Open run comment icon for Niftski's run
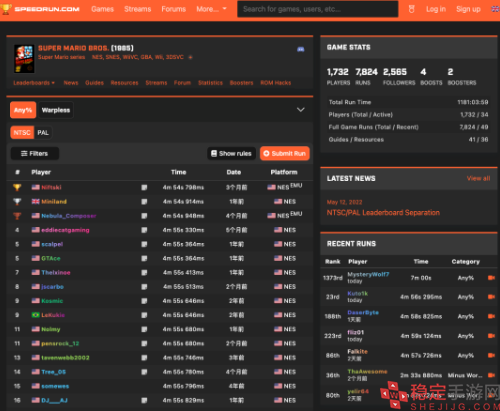This screenshot has width=500, height=411. (144, 188)
